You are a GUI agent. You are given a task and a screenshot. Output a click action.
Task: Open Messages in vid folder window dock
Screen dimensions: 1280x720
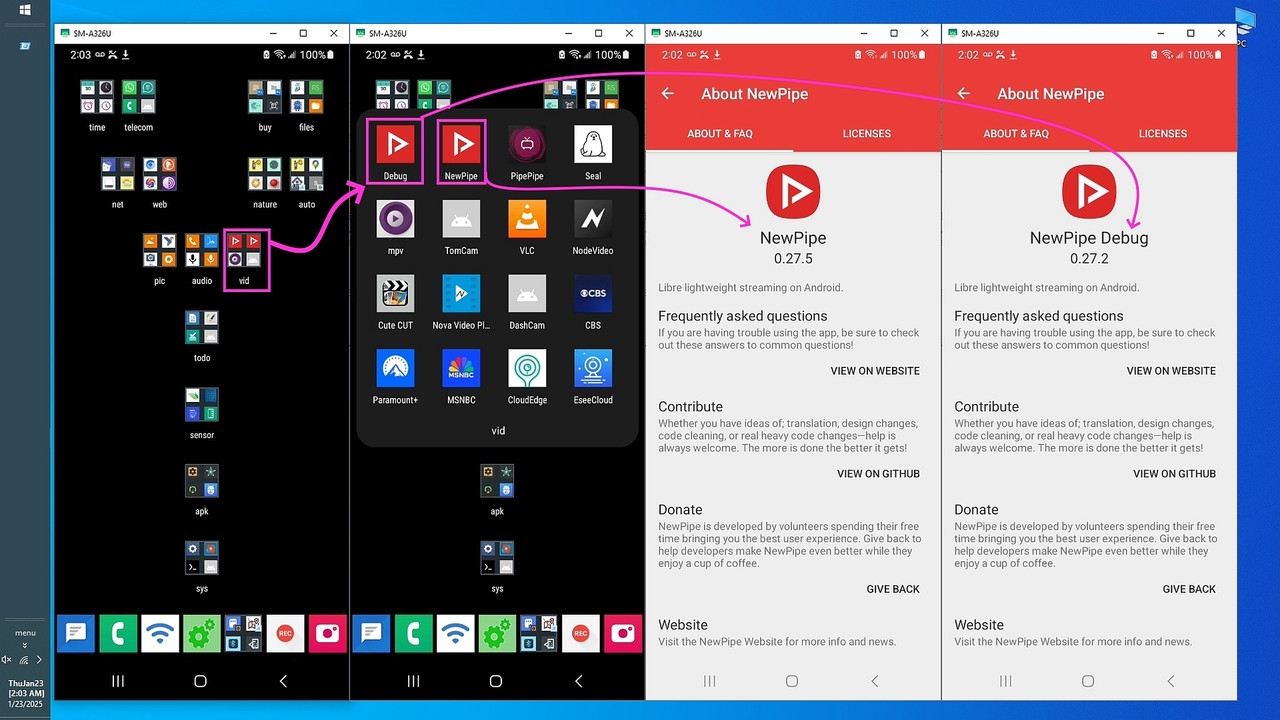pos(372,633)
